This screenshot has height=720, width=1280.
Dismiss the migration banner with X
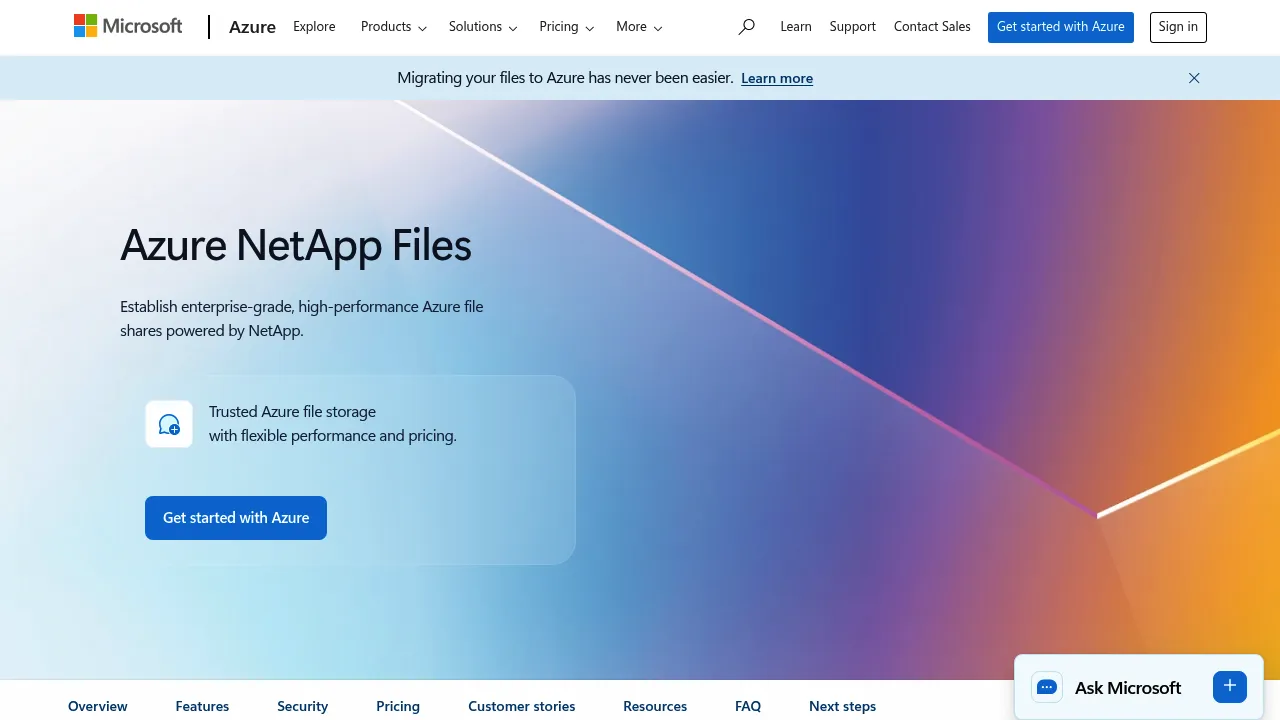[x=1194, y=78]
